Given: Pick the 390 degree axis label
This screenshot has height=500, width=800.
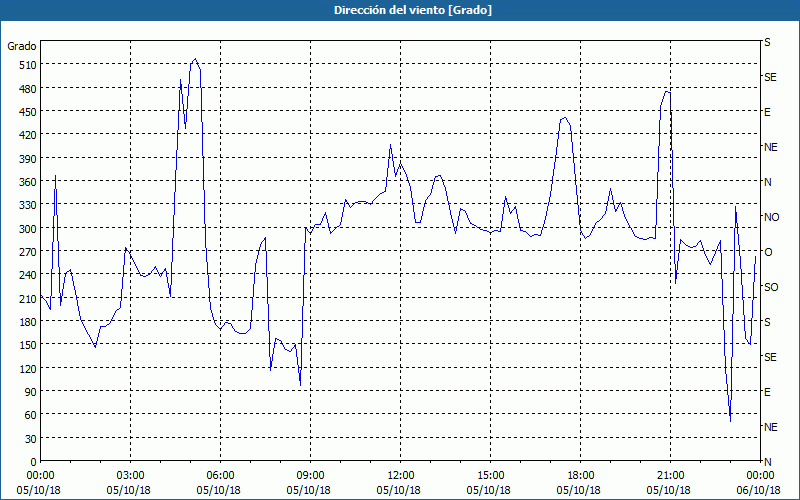Looking at the screenshot, I should (29, 159).
